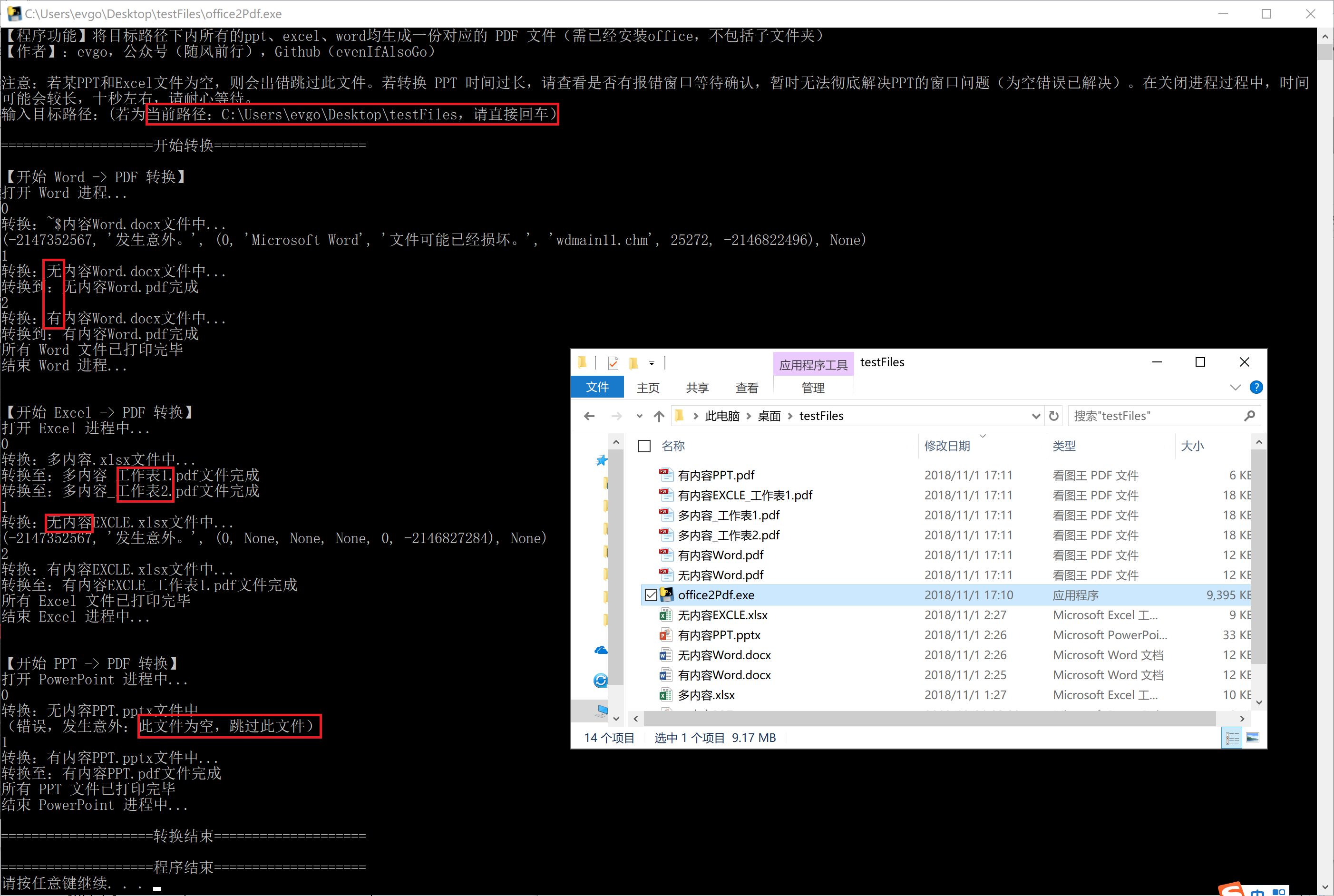
Task: Switch to large icons view button
Action: coord(1252,738)
